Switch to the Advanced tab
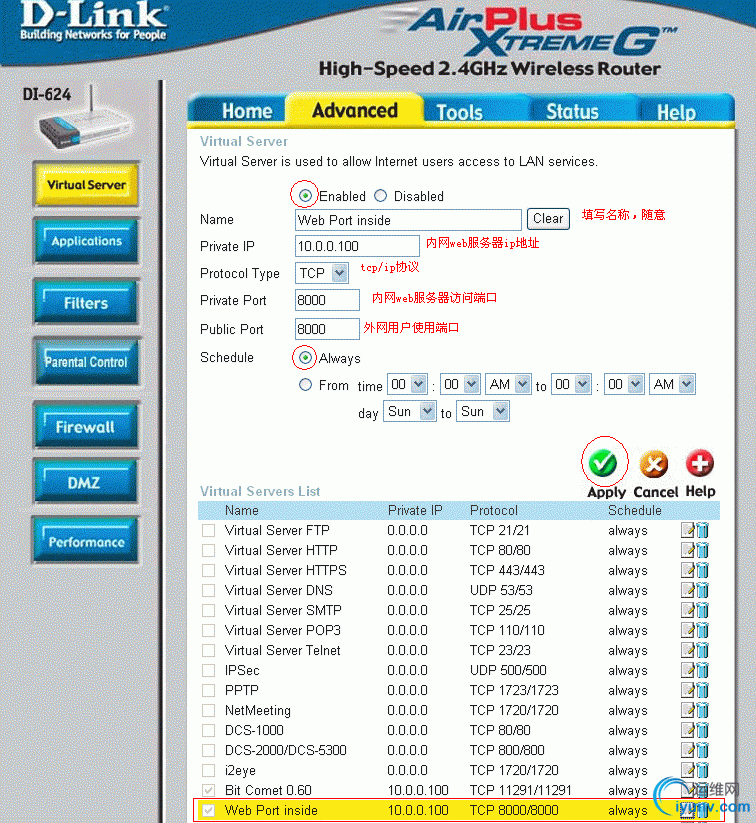Image resolution: width=756 pixels, height=823 pixels. pos(355,111)
